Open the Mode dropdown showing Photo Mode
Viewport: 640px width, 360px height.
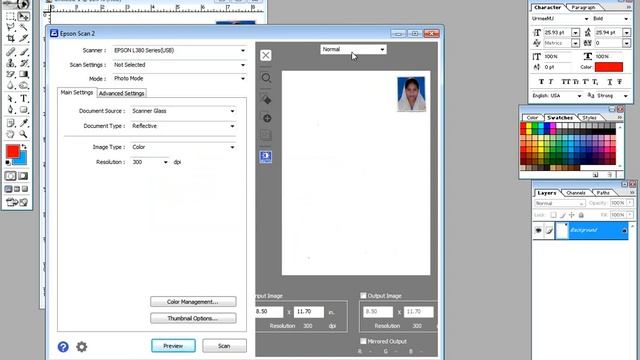[179, 78]
